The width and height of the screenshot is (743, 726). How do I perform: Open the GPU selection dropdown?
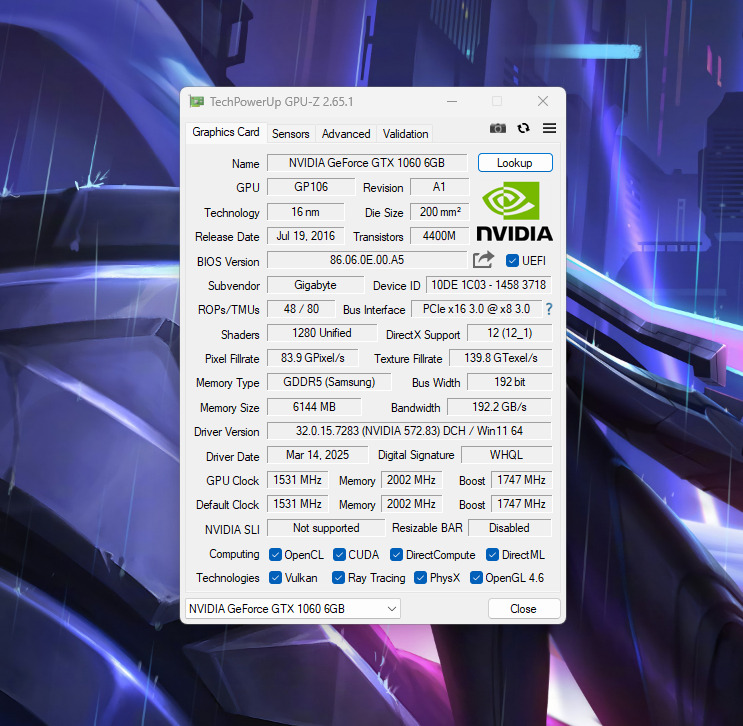(x=293, y=608)
